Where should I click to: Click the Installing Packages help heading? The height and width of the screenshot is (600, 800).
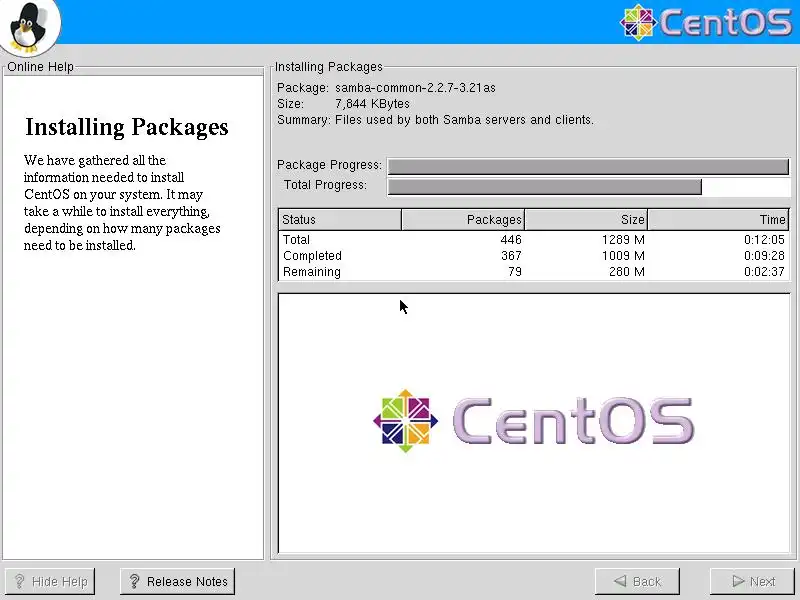tap(127, 128)
